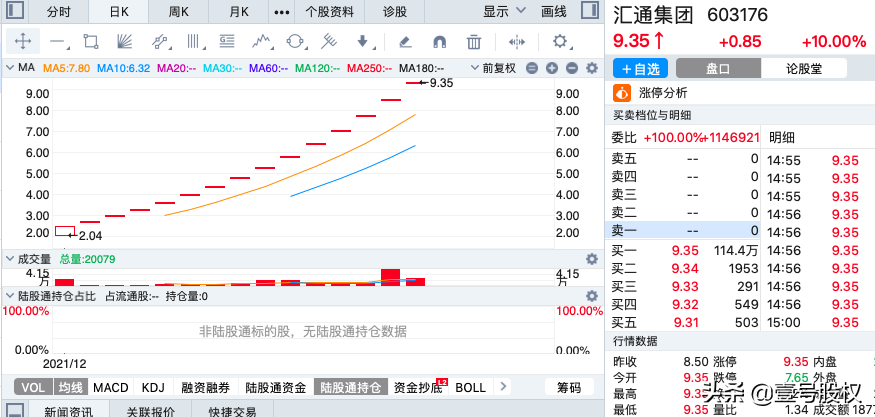This screenshot has width=875, height=417.
Task: Enable the 陆股通资金 indicator
Action: 276,387
